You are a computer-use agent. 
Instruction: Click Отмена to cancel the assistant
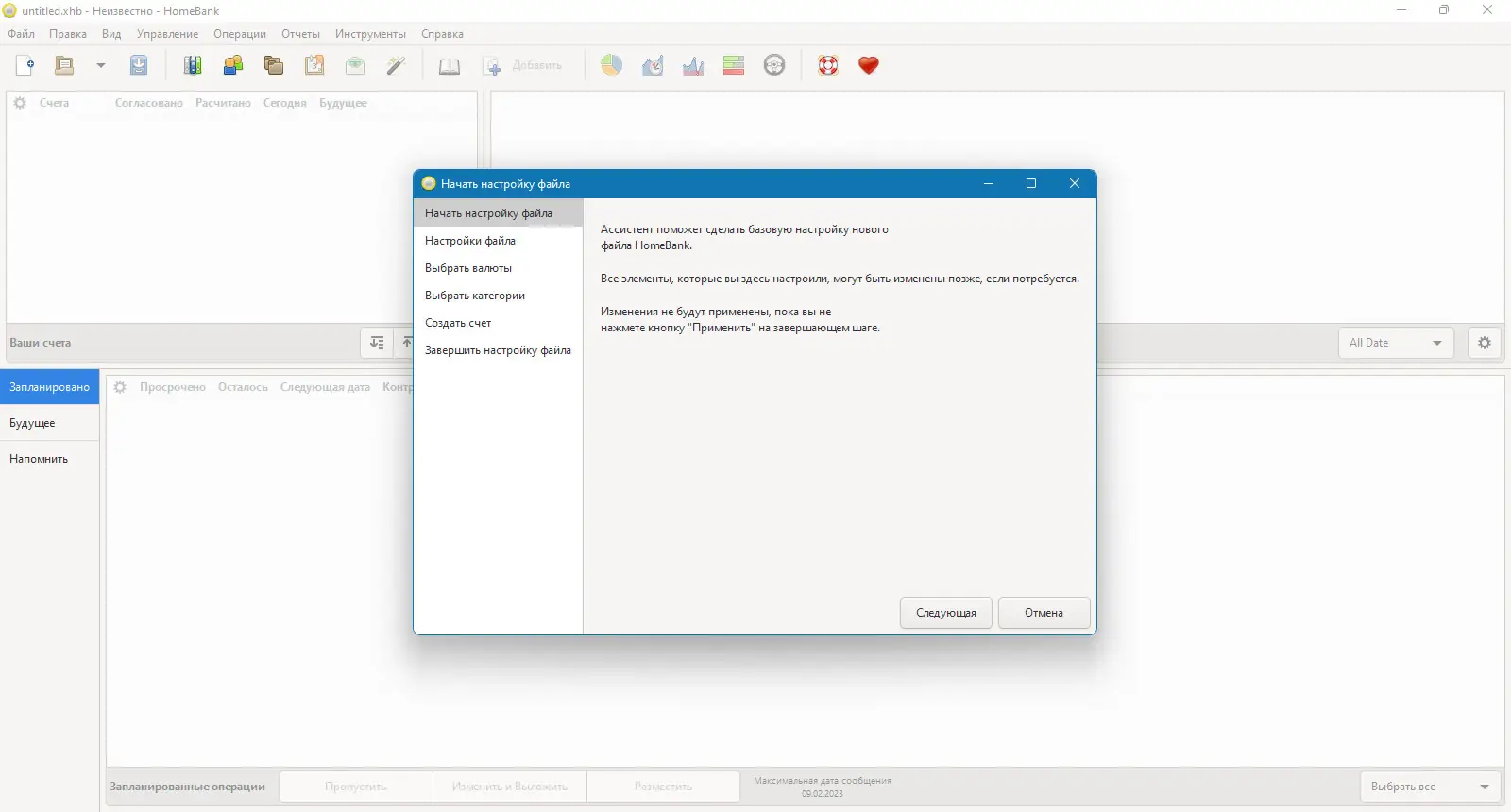click(1044, 613)
